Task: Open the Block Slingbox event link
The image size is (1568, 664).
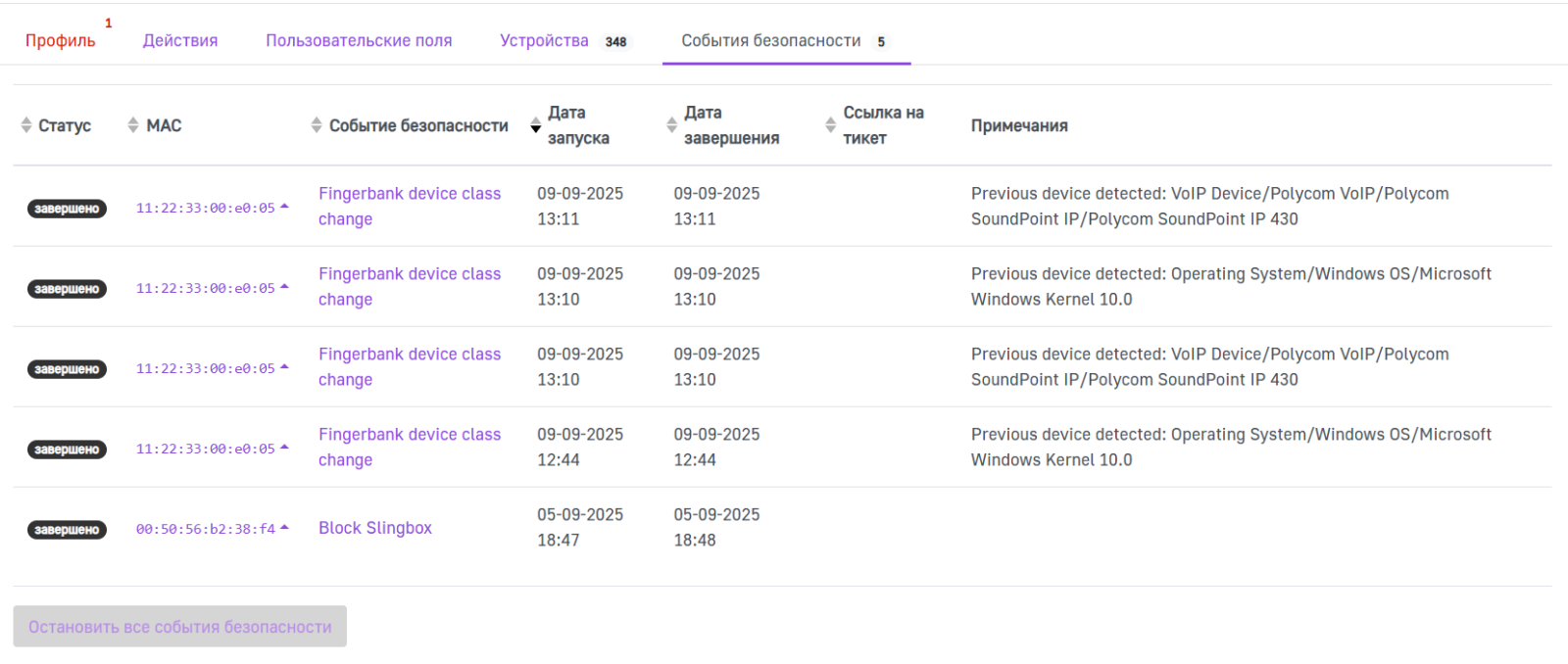Action: click(374, 528)
